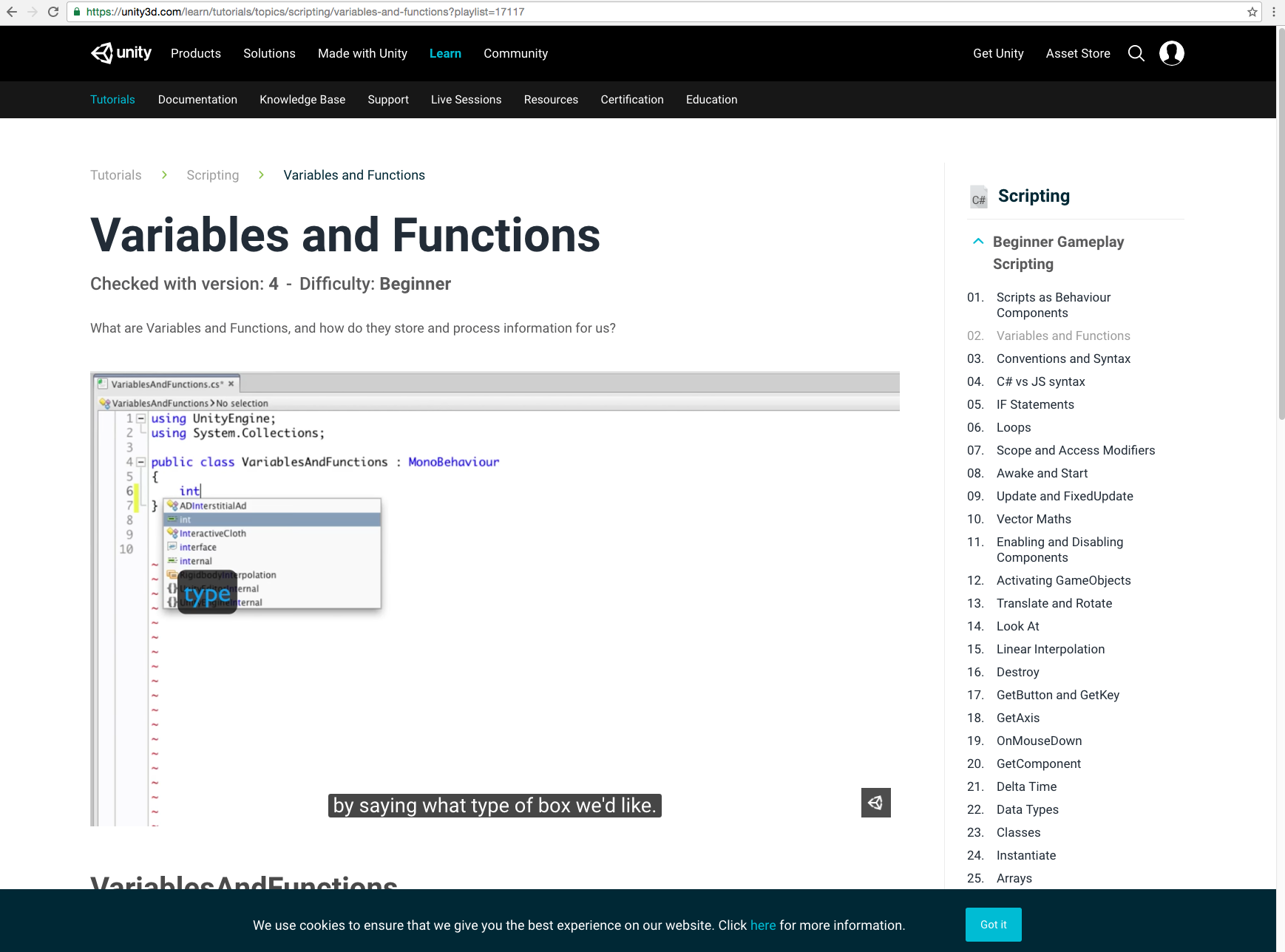1285x952 pixels.
Task: Open the Solutions menu
Action: [269, 53]
